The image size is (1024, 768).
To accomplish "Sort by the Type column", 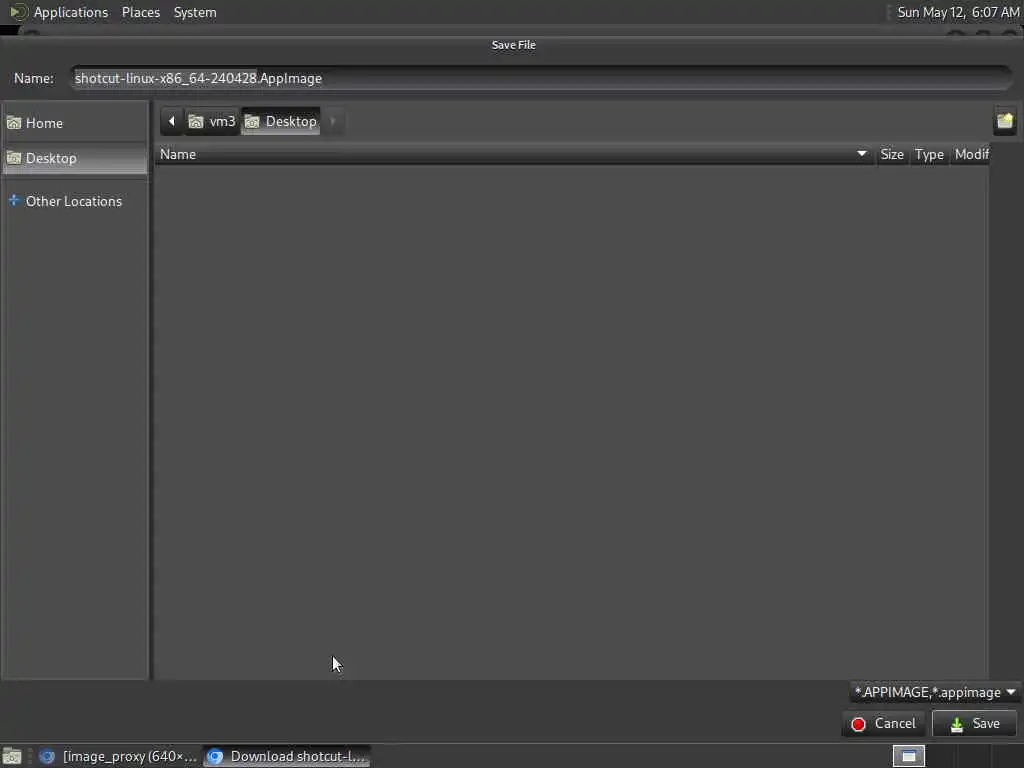I will click(x=929, y=154).
